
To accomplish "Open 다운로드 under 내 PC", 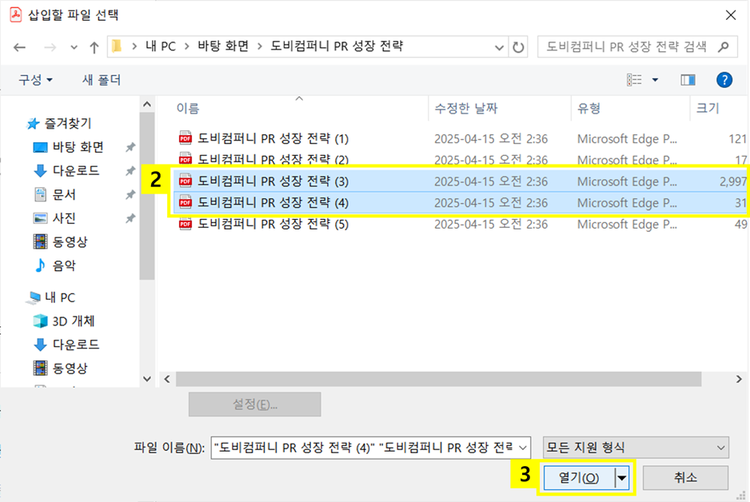I will point(66,344).
